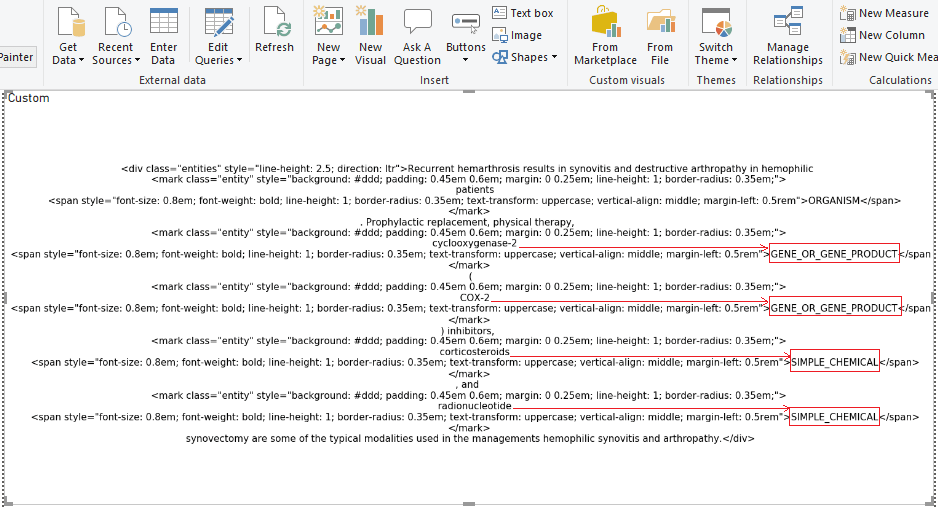Open the Recent Sources icon
Viewport: 938px width, 507px height.
coord(117,22)
